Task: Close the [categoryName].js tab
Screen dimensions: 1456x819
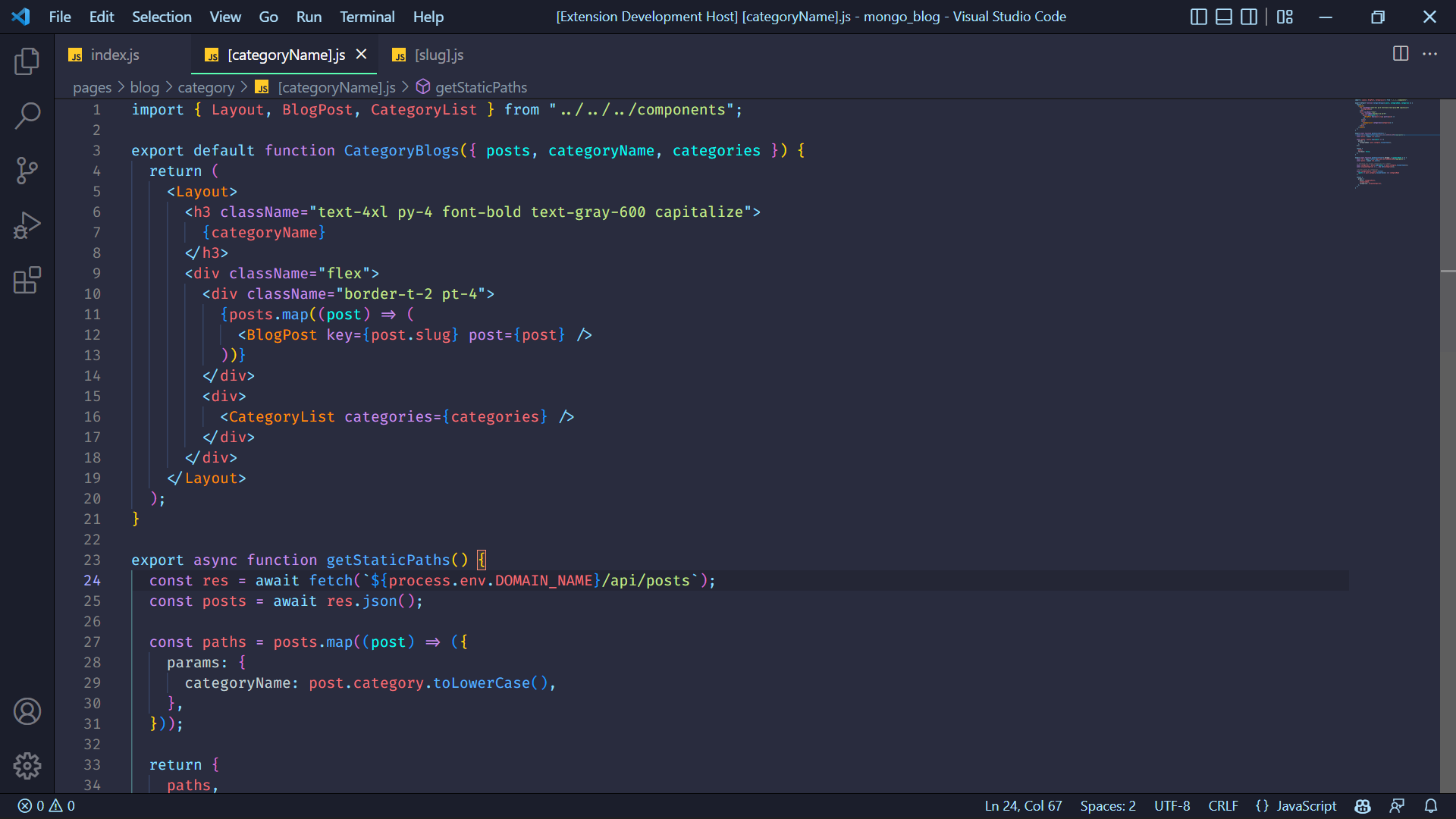Action: (x=361, y=55)
